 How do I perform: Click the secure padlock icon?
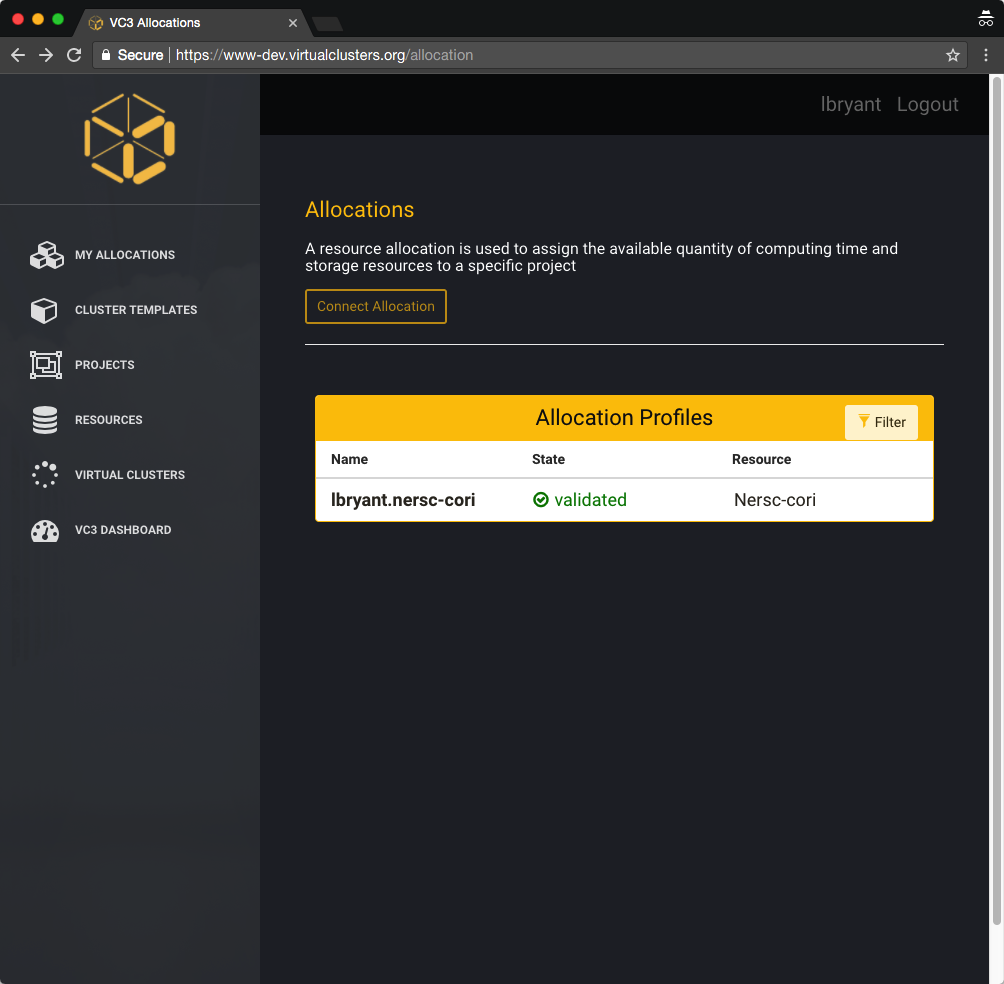(106, 55)
